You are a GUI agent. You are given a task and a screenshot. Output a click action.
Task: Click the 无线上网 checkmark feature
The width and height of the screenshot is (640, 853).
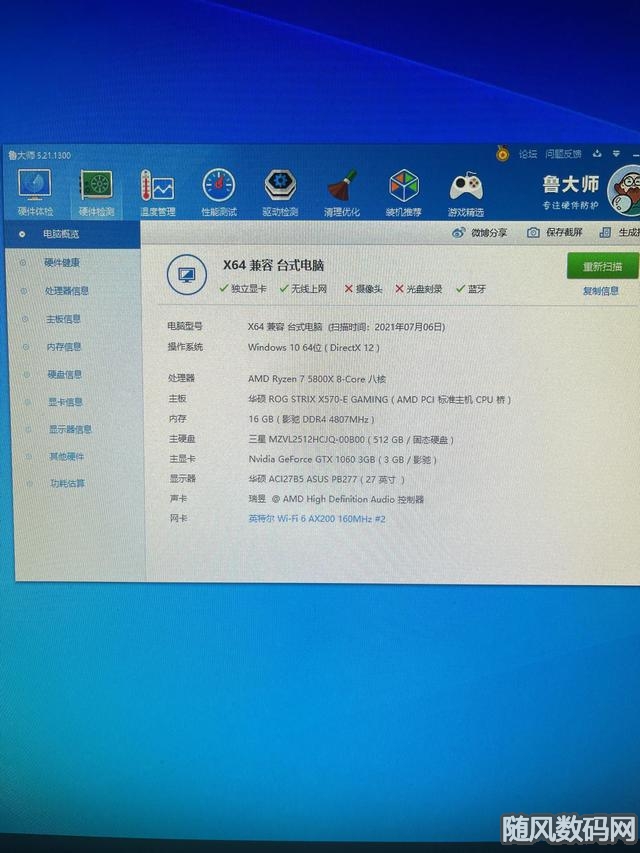point(303,288)
